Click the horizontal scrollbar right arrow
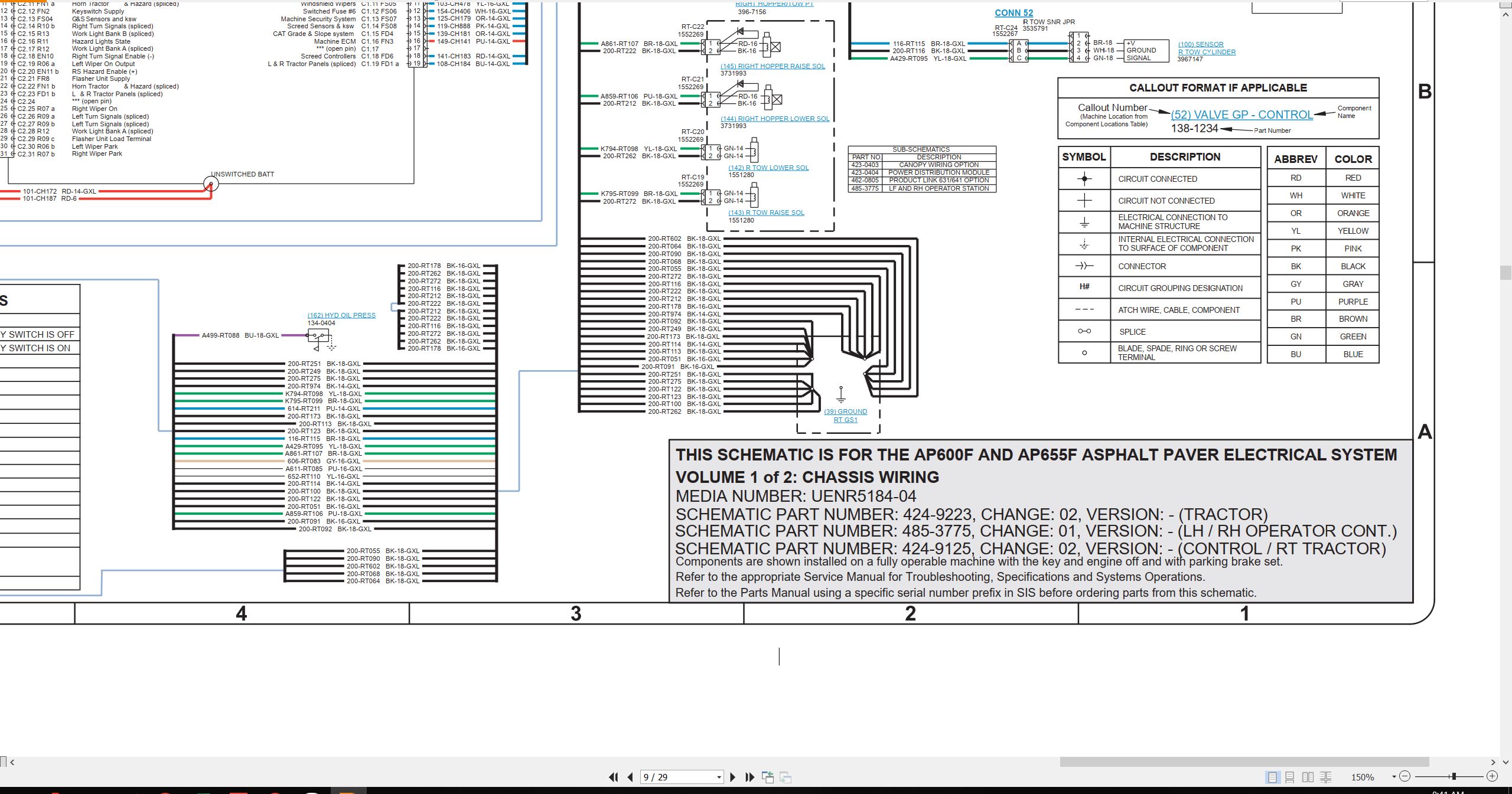This screenshot has width=1512, height=794. point(1493,762)
